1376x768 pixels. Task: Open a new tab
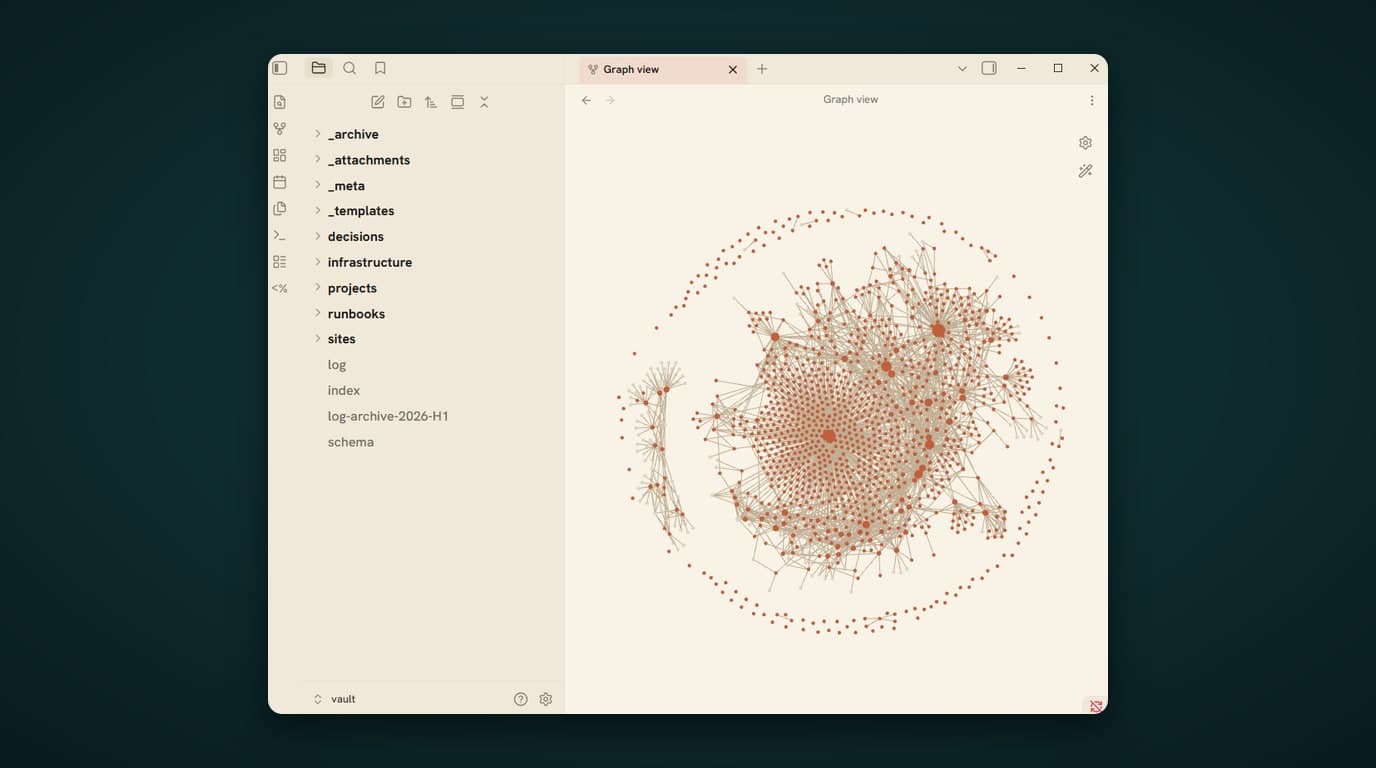tap(762, 69)
